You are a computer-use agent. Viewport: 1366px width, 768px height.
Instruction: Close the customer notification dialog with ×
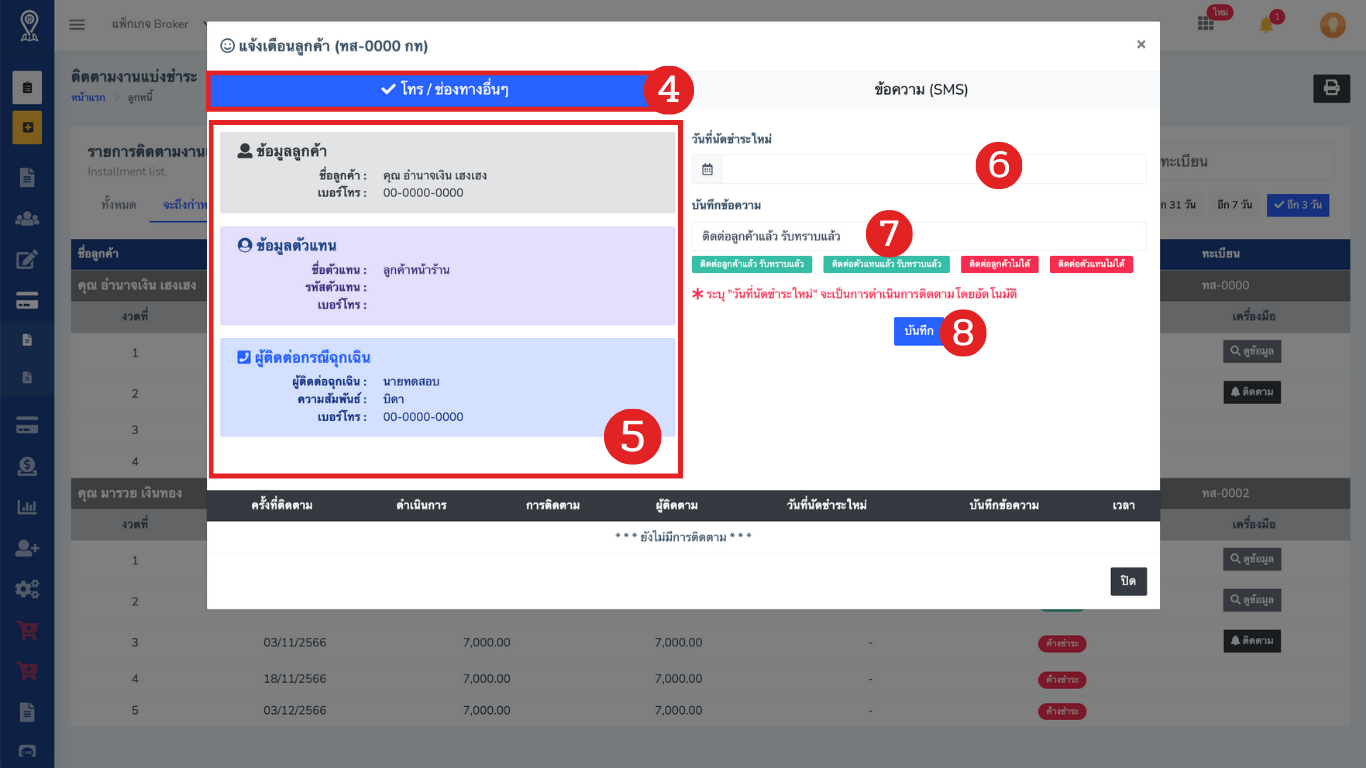(1141, 45)
